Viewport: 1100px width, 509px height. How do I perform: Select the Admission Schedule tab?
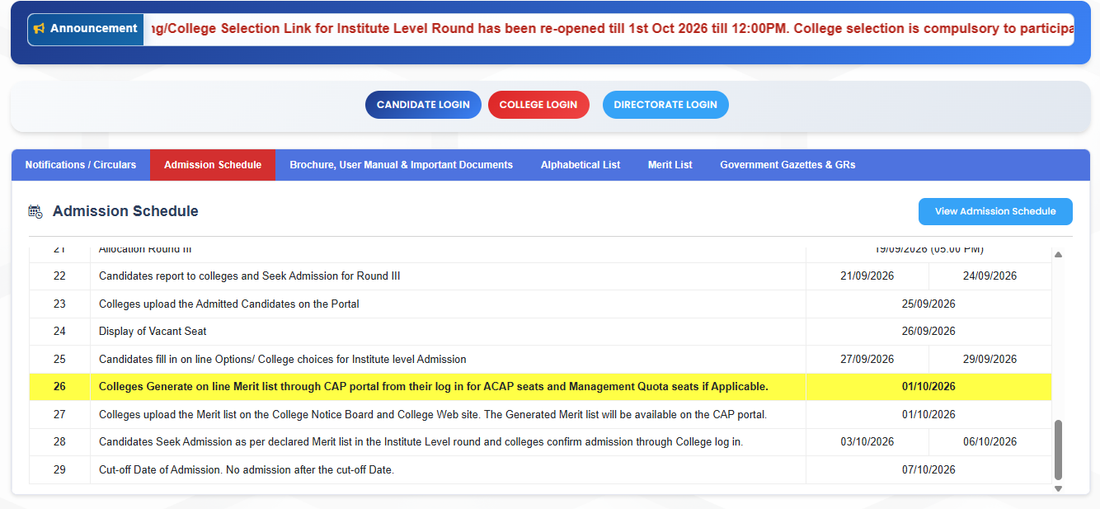[213, 165]
